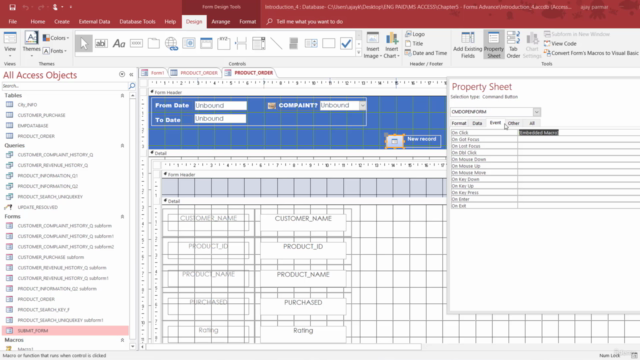
Task: Toggle the Property Sheet button
Action: [x=494, y=45]
